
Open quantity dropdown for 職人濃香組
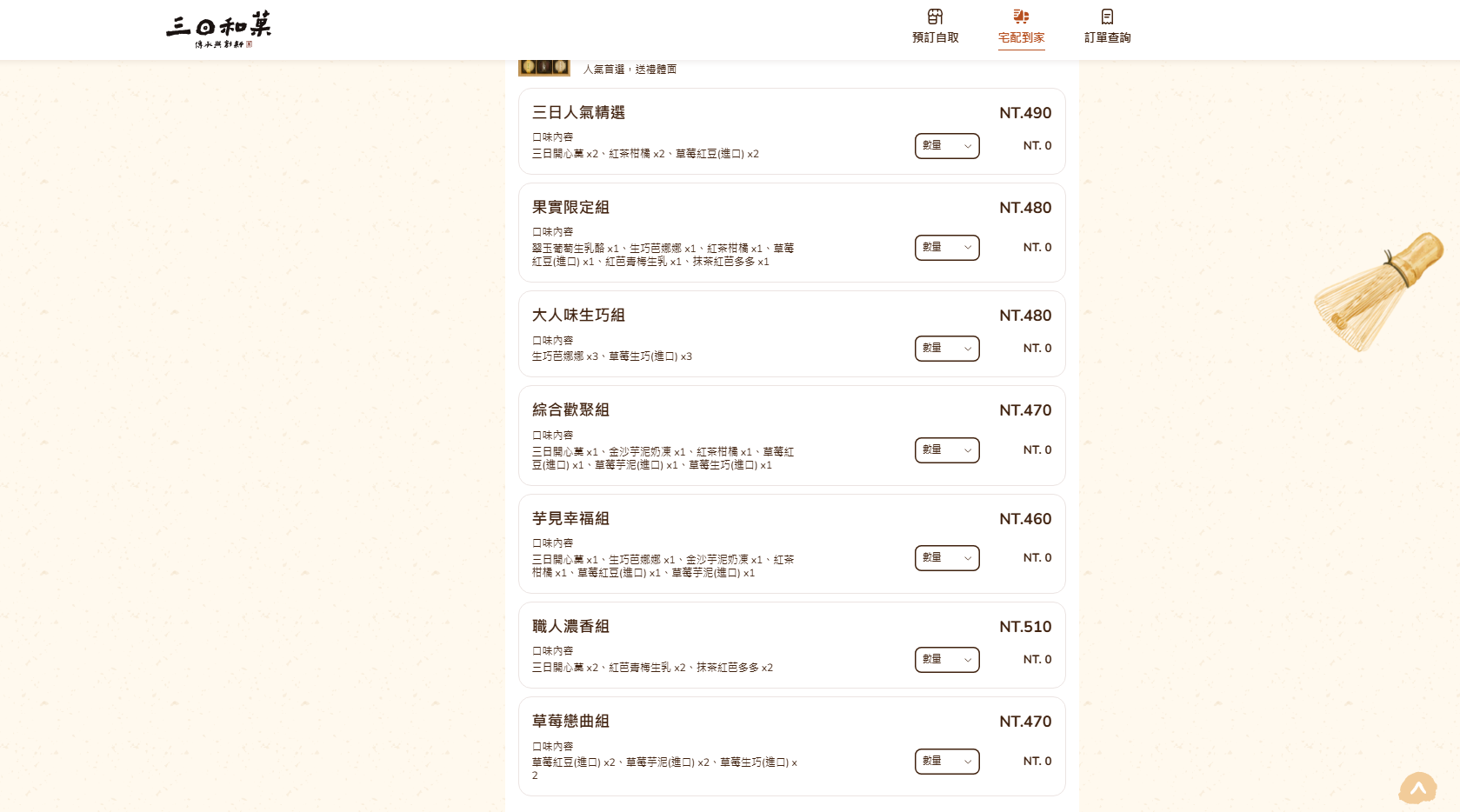point(947,660)
